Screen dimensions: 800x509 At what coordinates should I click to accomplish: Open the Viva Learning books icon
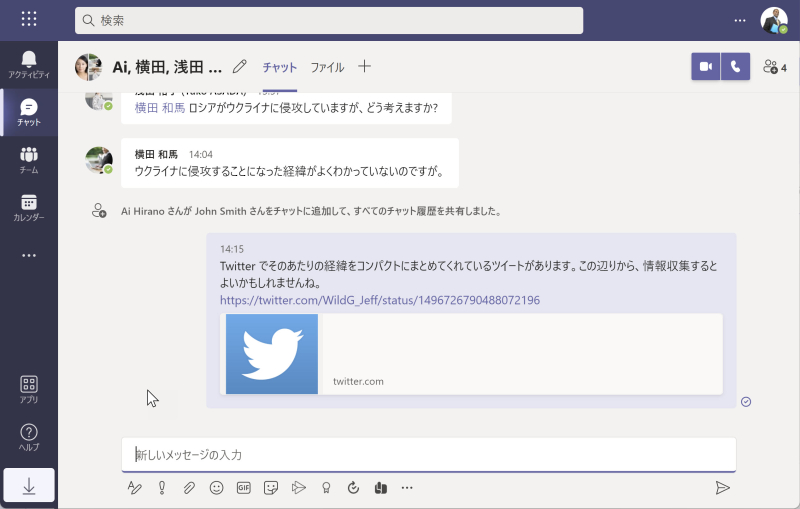(381, 488)
